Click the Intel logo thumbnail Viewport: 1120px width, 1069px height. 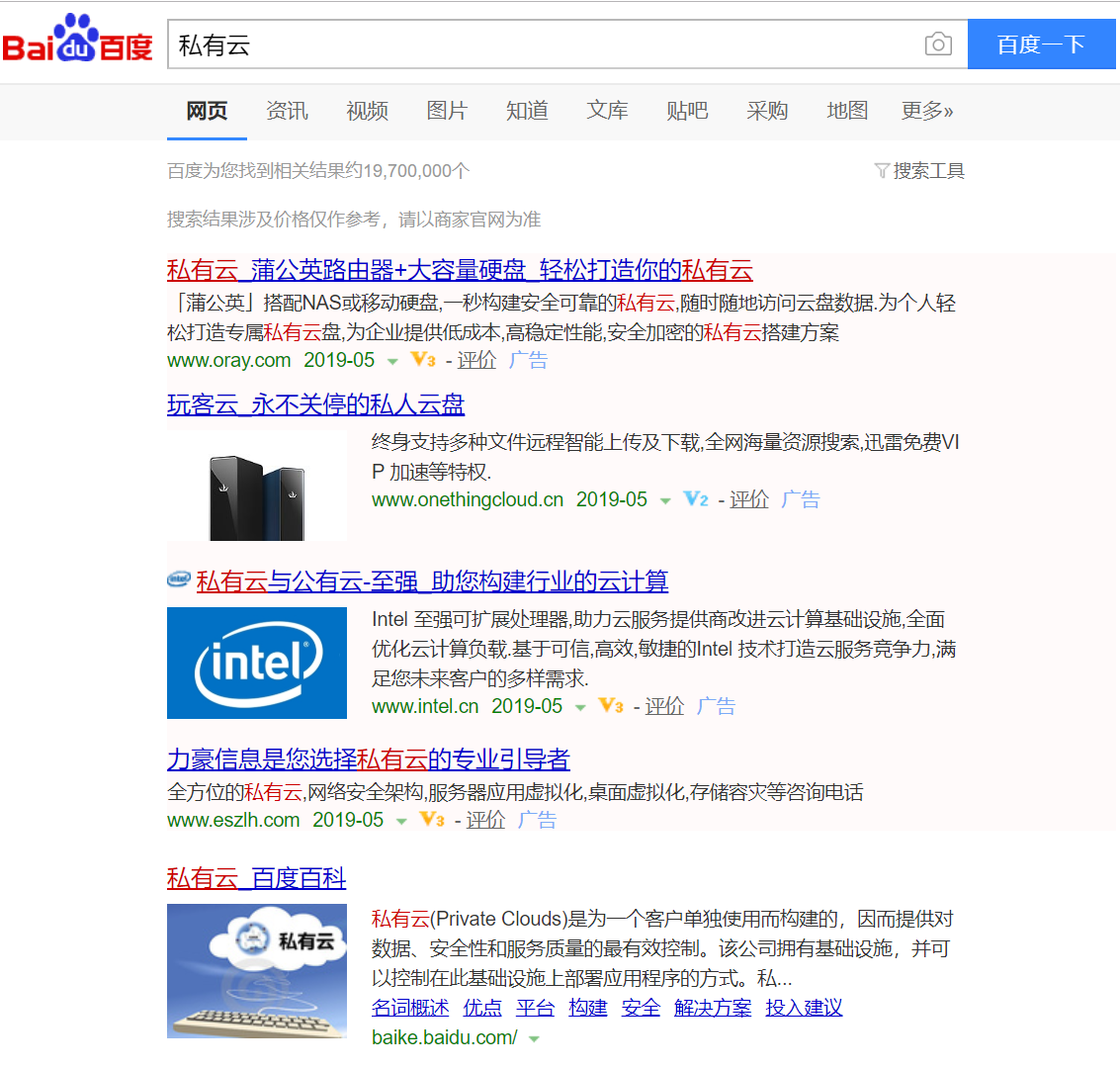pos(257,663)
